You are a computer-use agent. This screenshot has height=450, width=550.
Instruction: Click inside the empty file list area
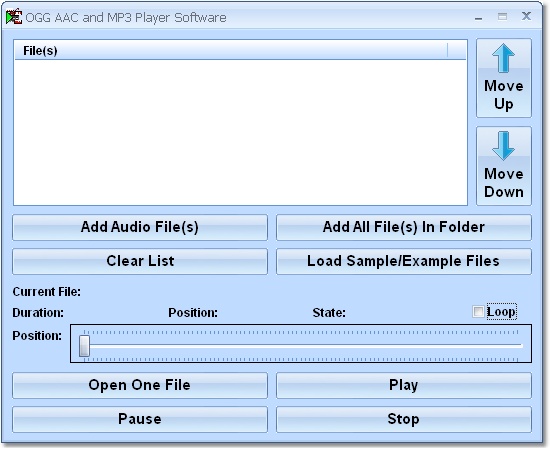pos(241,132)
